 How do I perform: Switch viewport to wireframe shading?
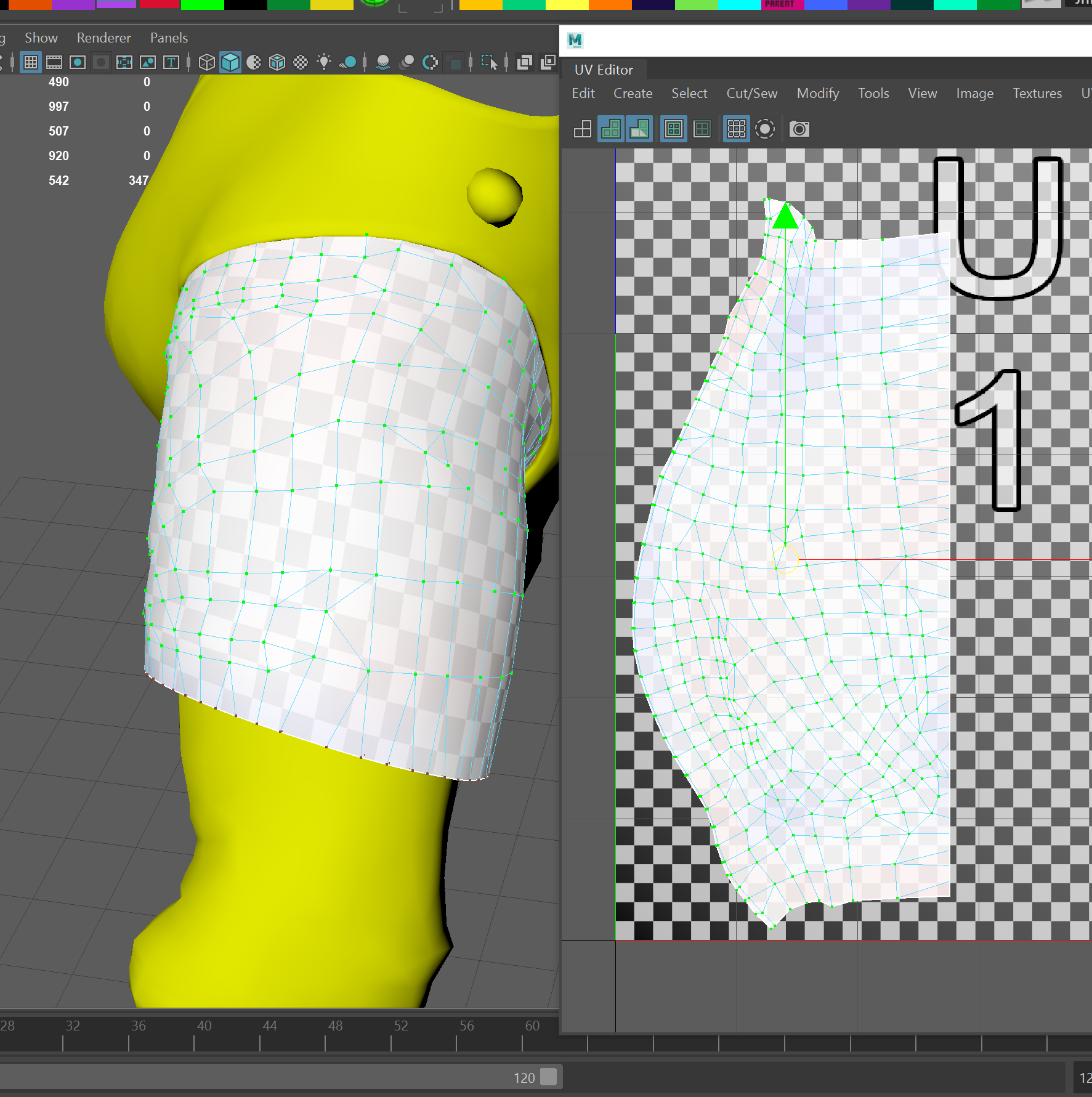point(207,62)
